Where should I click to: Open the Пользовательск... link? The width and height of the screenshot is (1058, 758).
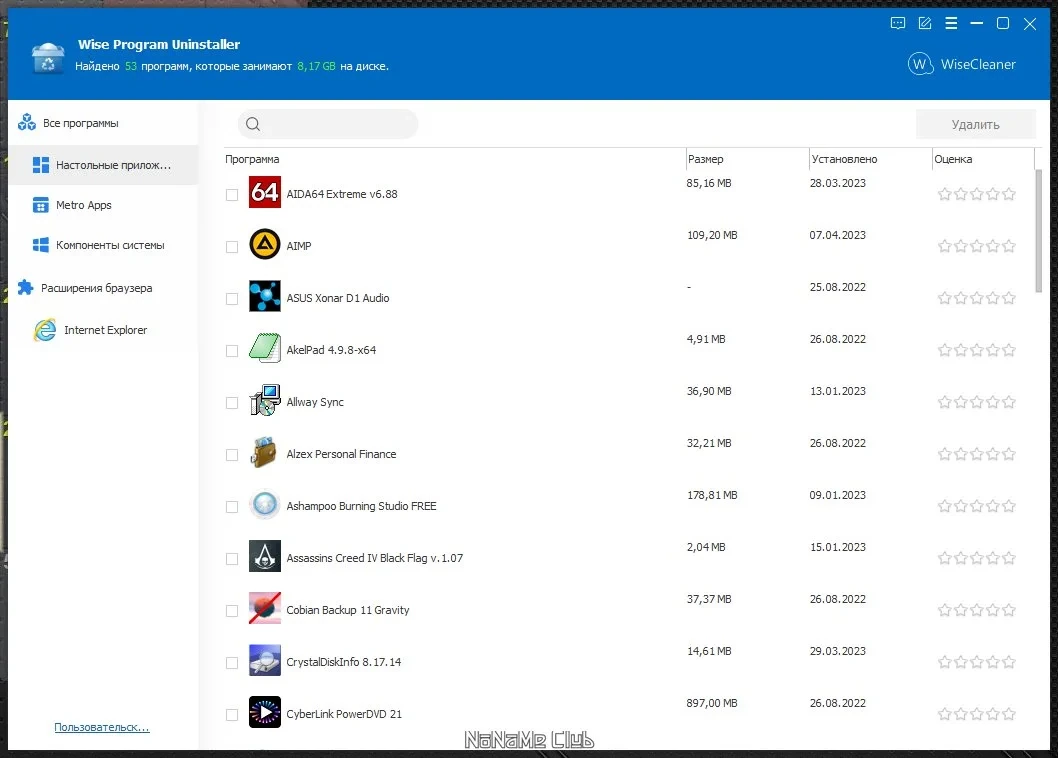coord(102,727)
